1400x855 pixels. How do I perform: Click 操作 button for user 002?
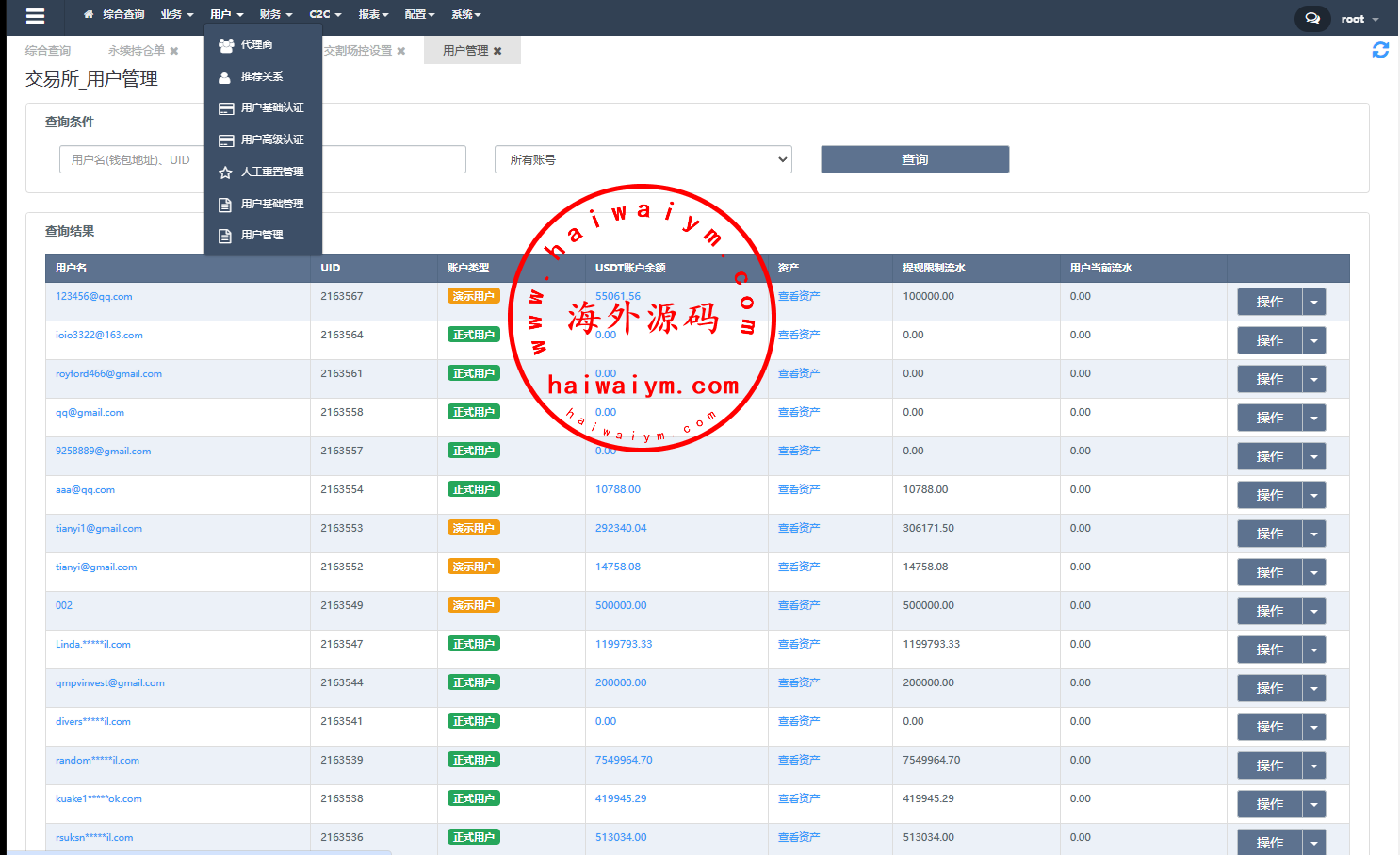point(1269,611)
